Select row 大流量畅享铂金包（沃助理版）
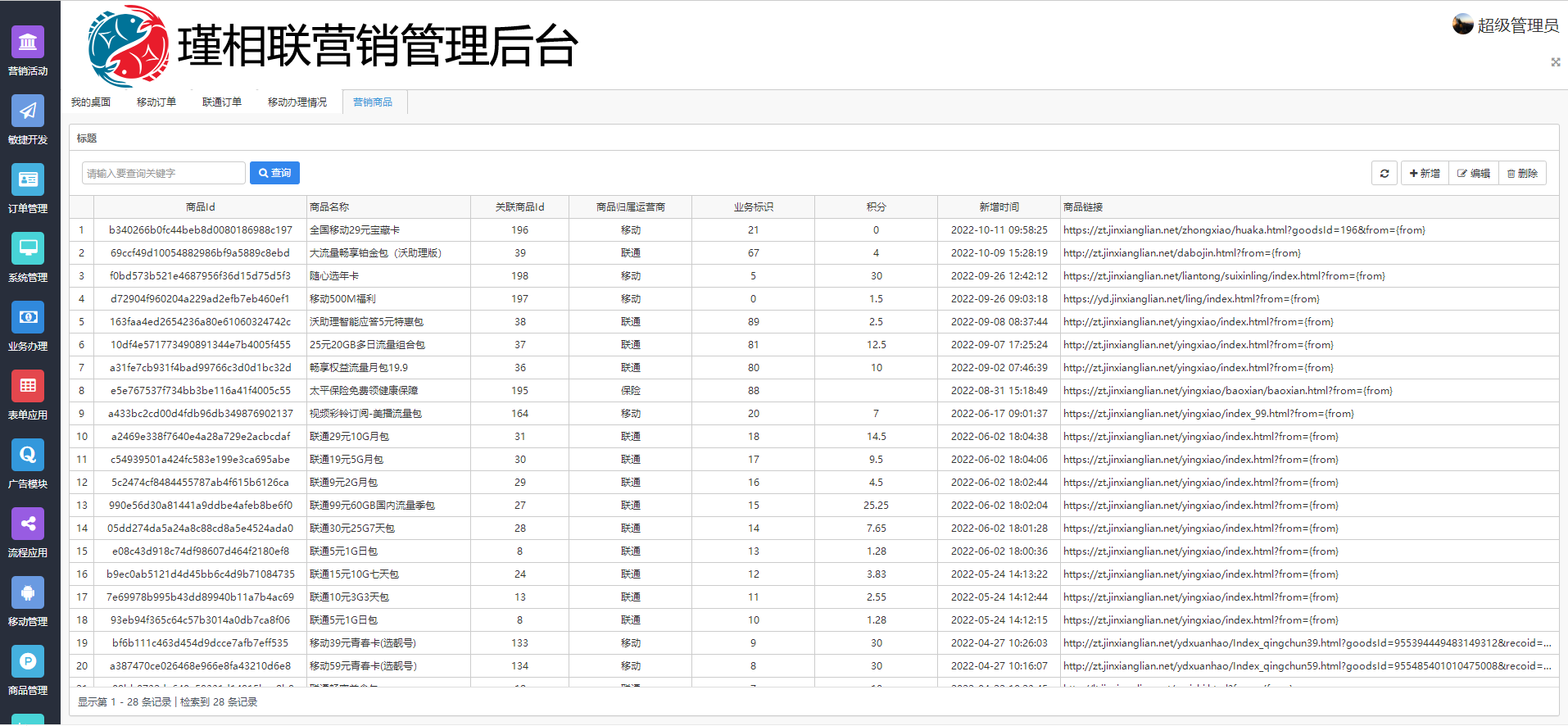This screenshot has height=726, width=1568. pyautogui.click(x=814, y=253)
